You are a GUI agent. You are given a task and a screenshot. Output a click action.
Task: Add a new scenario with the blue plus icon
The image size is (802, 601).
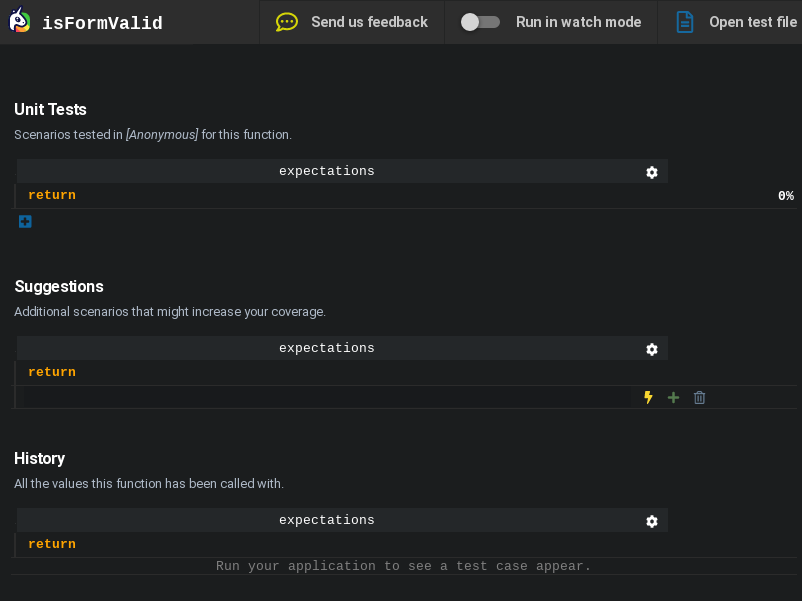click(x=25, y=221)
